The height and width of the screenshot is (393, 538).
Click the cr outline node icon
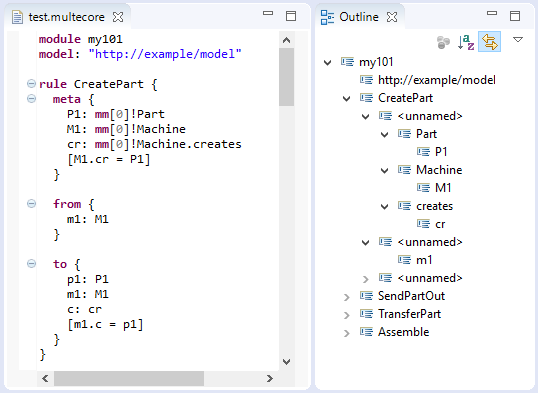coord(423,224)
